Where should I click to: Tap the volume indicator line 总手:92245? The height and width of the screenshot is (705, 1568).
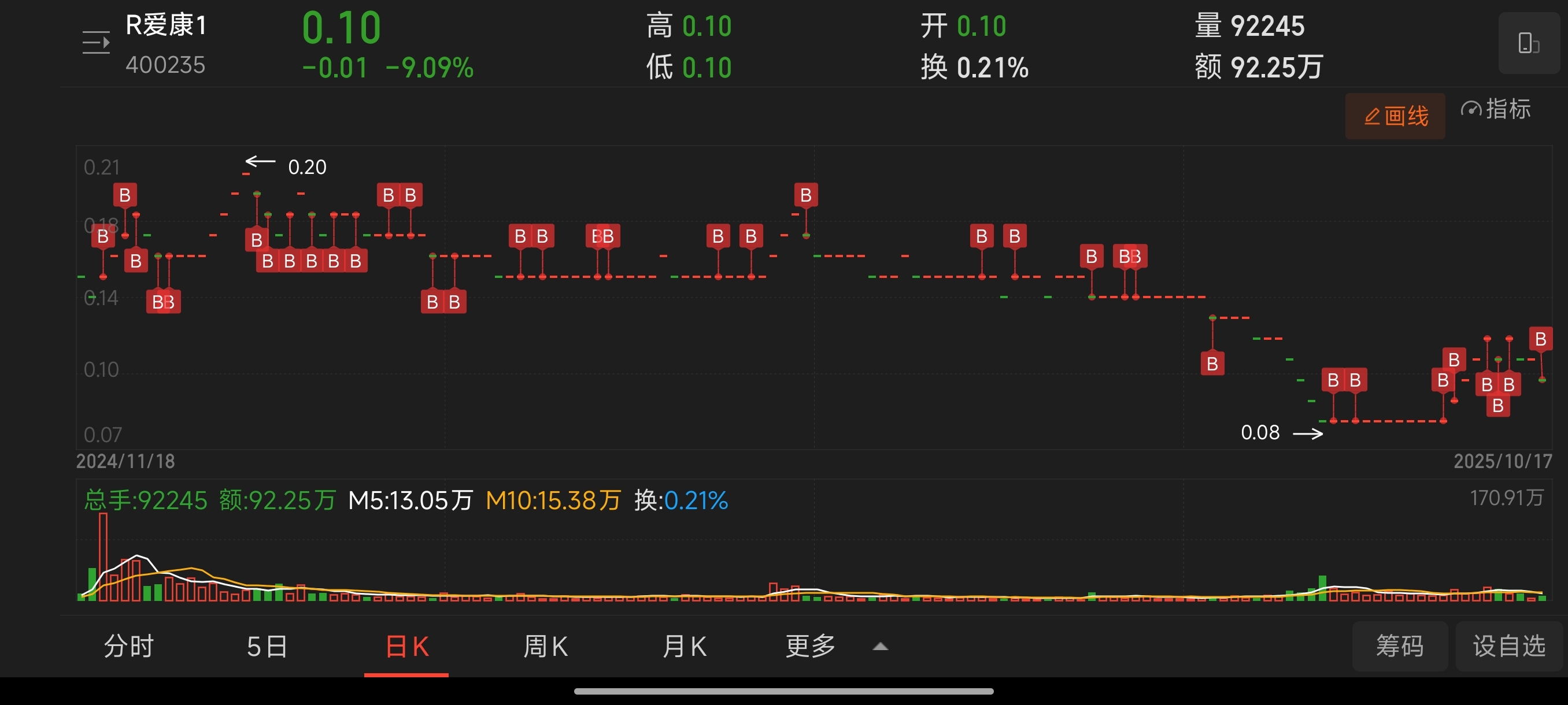pyautogui.click(x=146, y=500)
